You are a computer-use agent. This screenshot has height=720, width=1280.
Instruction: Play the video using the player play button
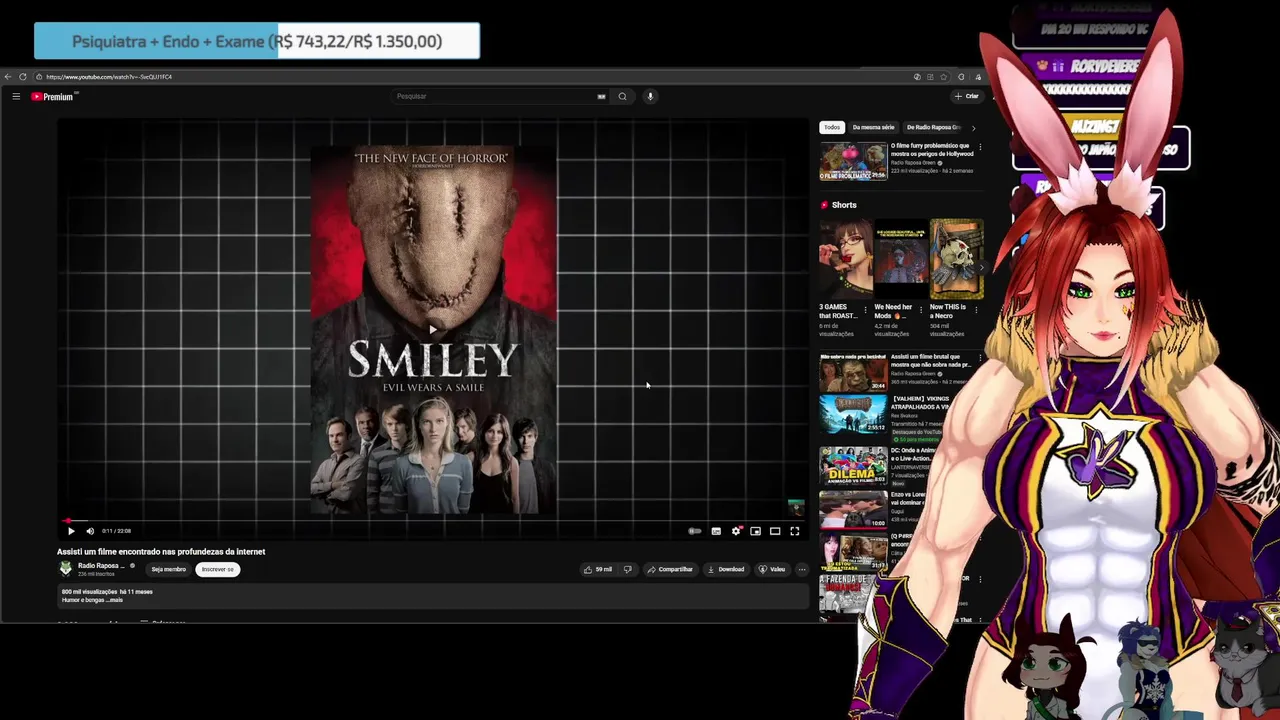71,531
